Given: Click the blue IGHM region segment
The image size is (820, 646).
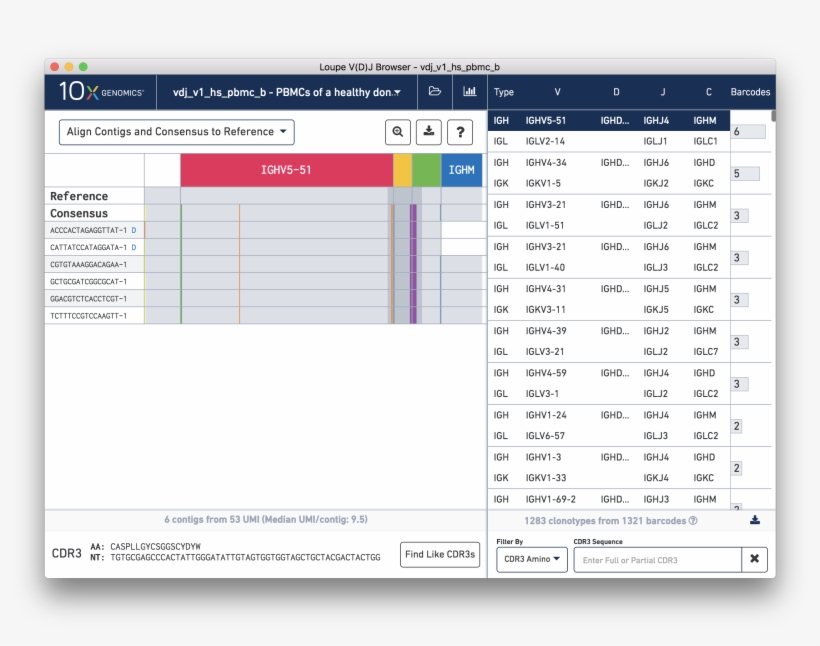Looking at the screenshot, I should (x=461, y=170).
